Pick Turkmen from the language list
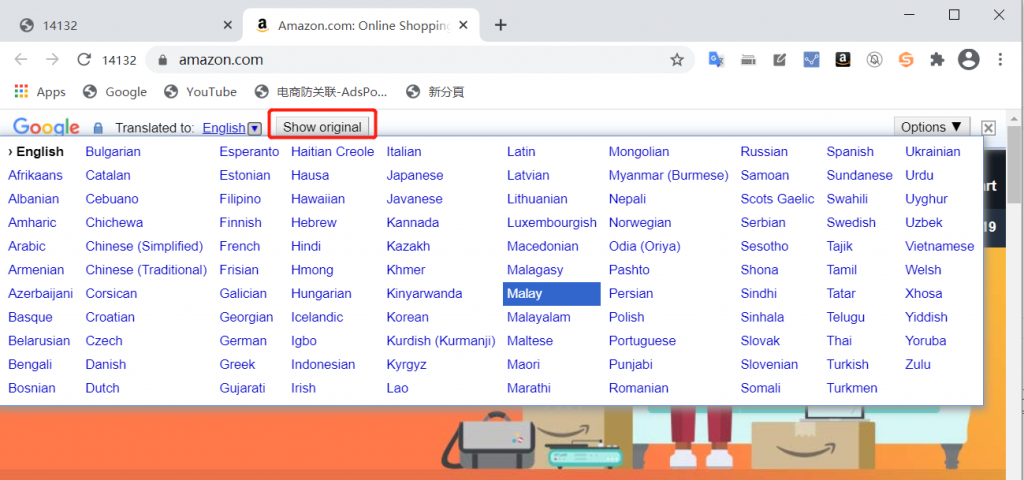 pos(852,388)
